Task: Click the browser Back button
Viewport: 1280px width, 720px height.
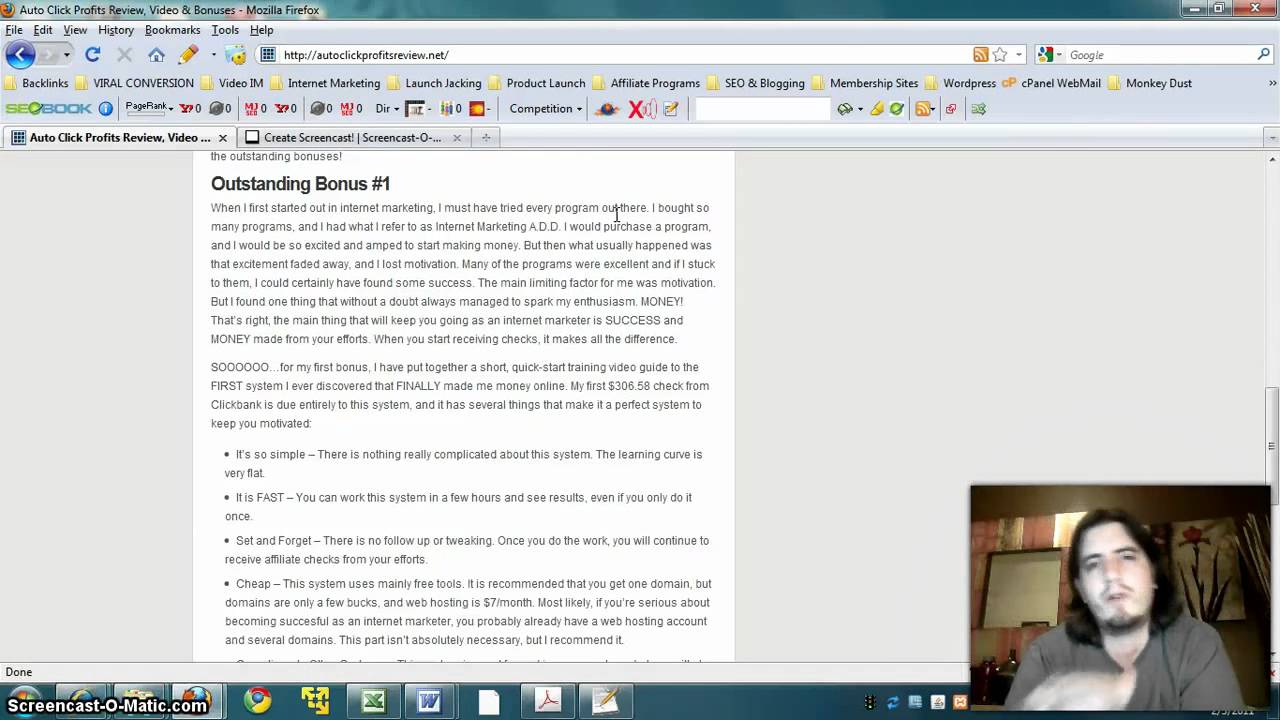Action: (x=20, y=55)
